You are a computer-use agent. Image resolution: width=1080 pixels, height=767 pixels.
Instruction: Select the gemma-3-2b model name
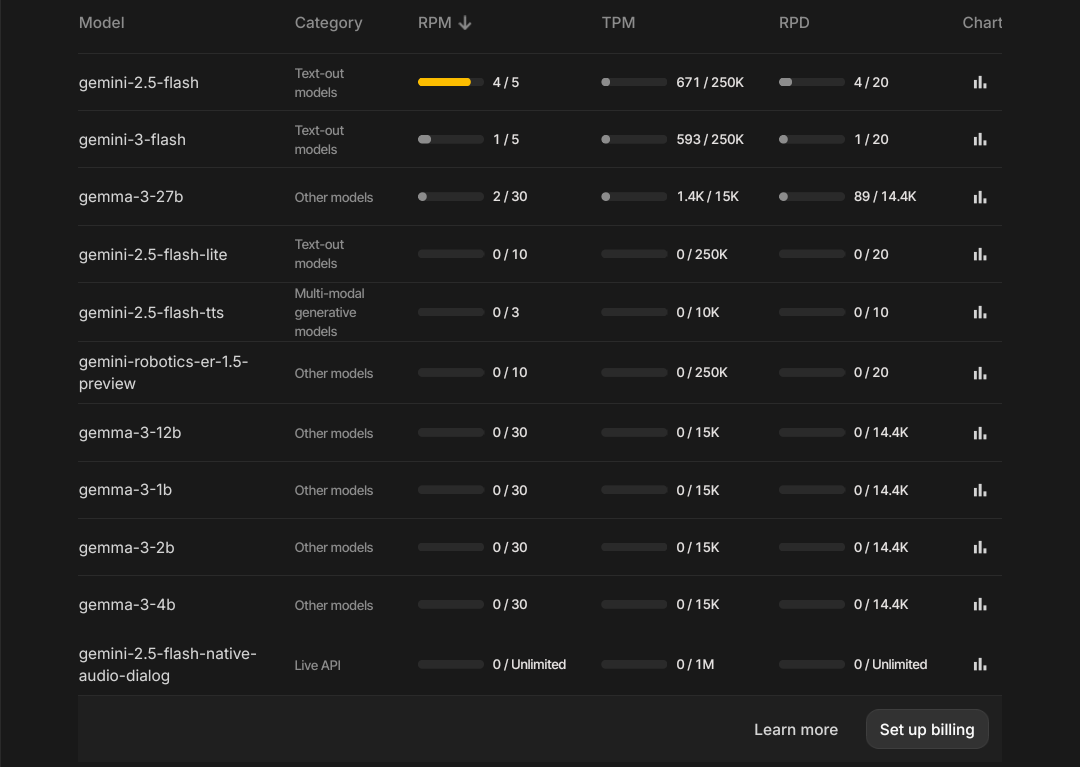click(x=127, y=547)
